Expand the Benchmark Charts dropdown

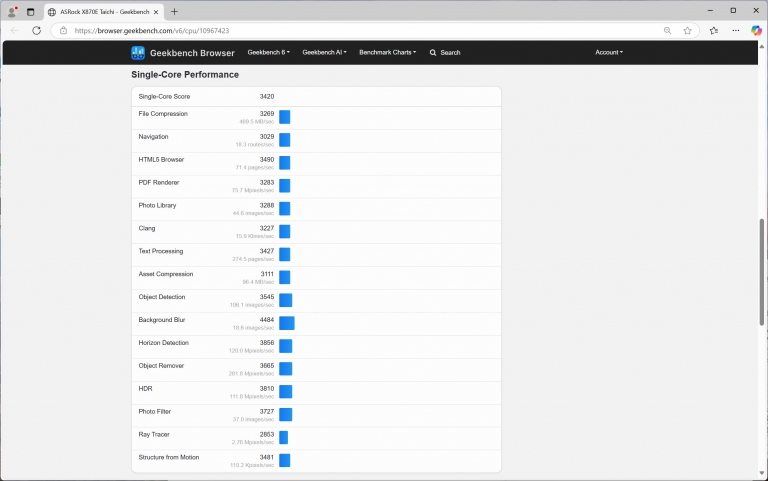pos(387,52)
